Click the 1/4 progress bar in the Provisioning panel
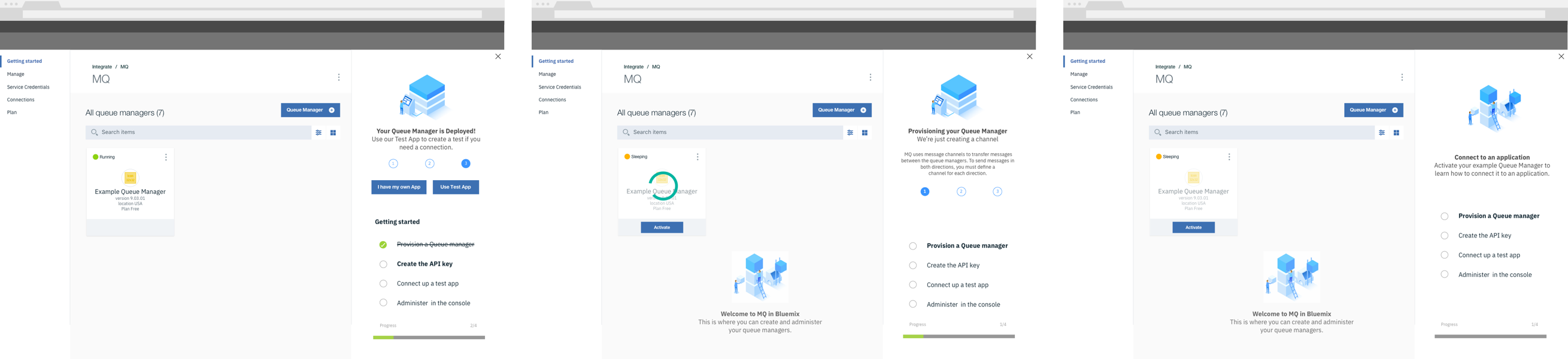The image size is (1568, 359). click(x=959, y=336)
